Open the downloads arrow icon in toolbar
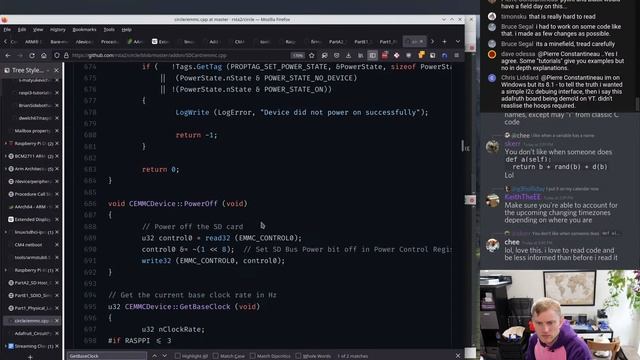The width and height of the screenshot is (640, 360). (x=348, y=55)
